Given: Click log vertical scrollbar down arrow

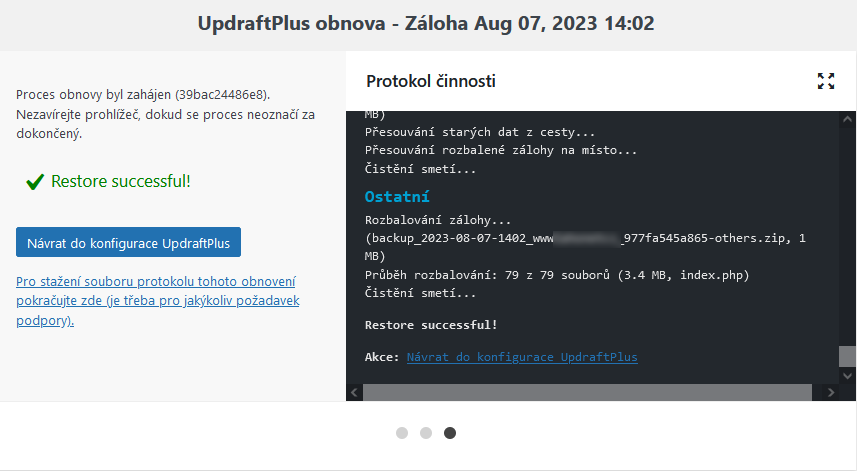Looking at the screenshot, I should 847,375.
